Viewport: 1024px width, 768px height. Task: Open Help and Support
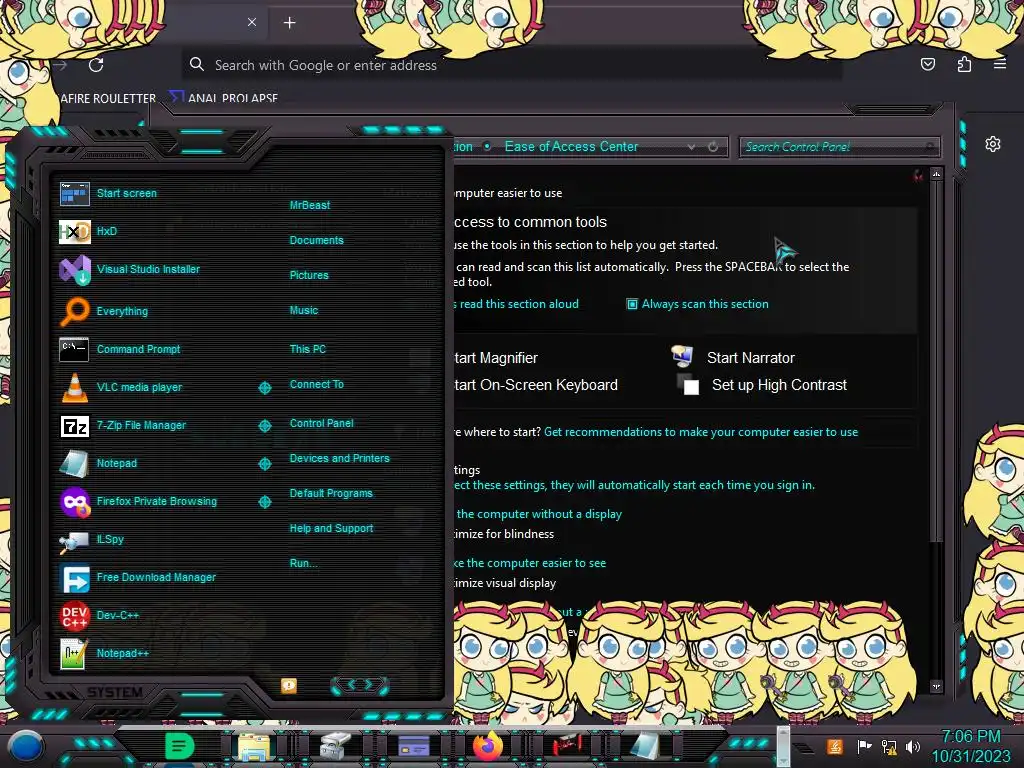(x=331, y=528)
